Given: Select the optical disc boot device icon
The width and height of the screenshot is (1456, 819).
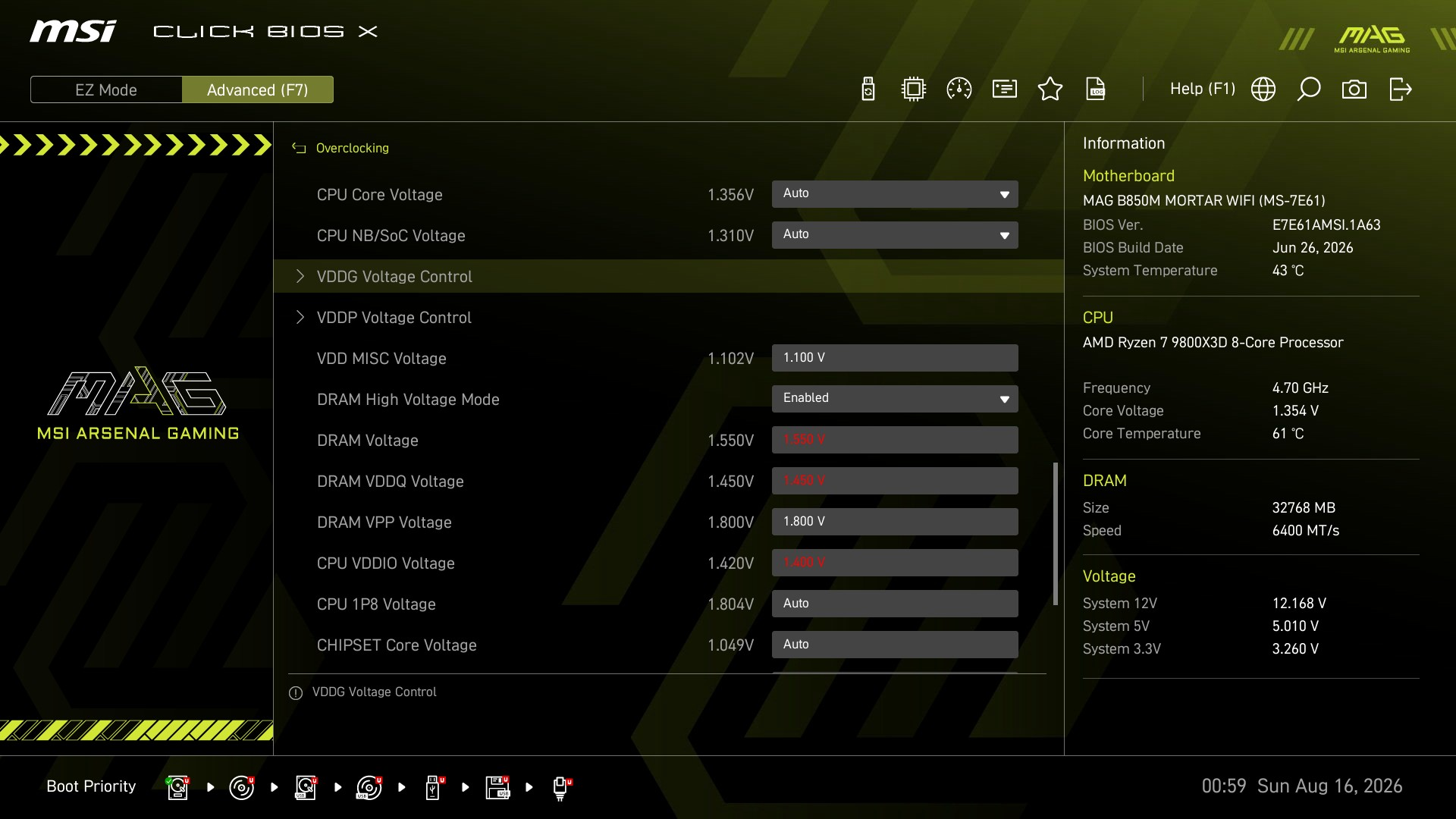Looking at the screenshot, I should 242,787.
